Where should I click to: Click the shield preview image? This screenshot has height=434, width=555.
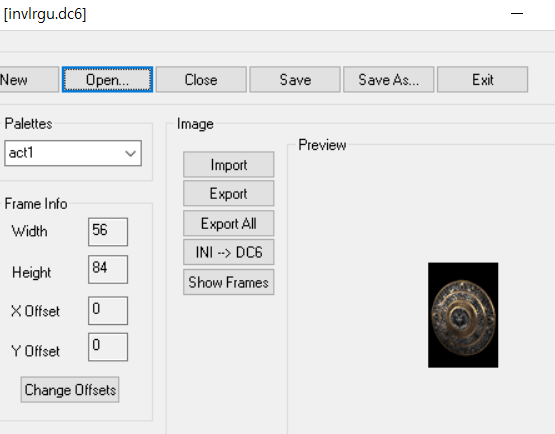[463, 315]
